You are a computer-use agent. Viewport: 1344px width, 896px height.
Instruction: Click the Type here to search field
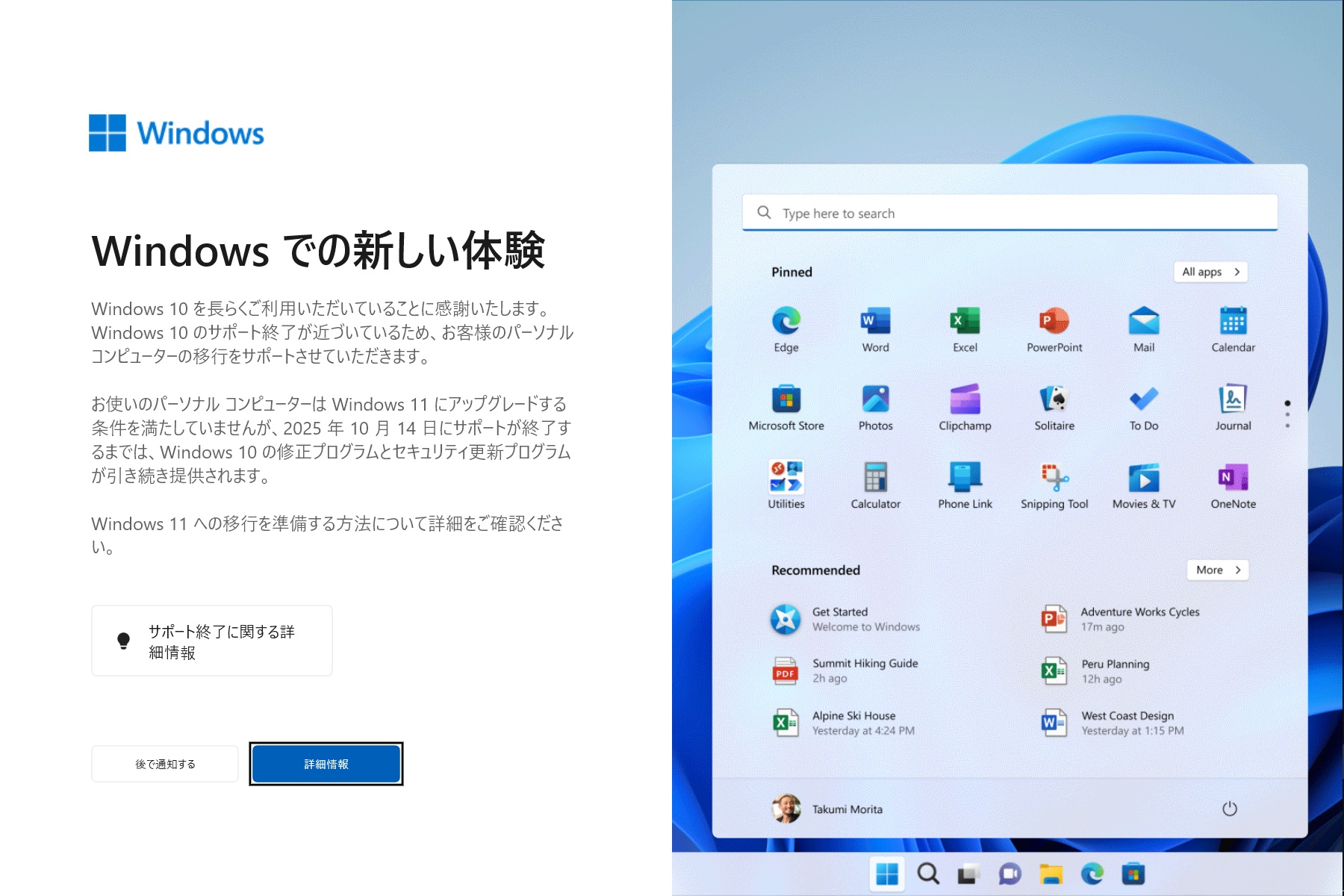1009,213
